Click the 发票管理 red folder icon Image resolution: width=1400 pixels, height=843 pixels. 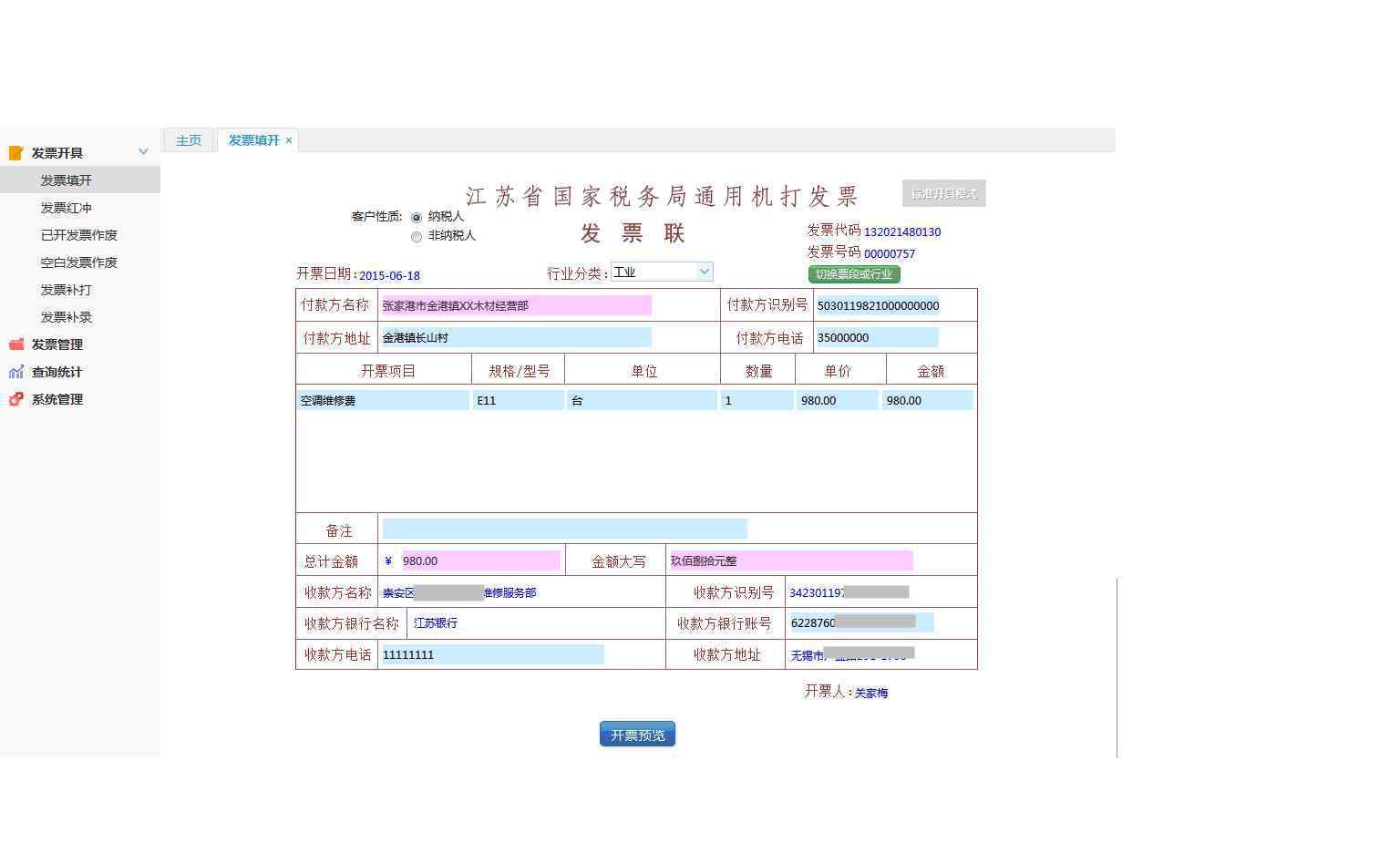pyautogui.click(x=15, y=344)
